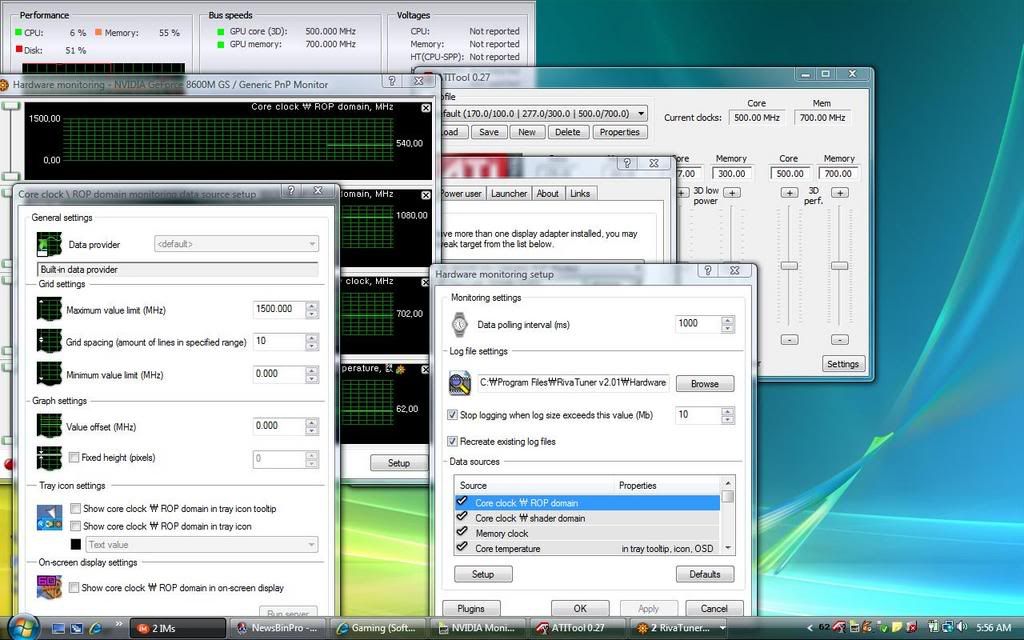
Task: Click the Grid spacing icon
Action: click(49, 342)
